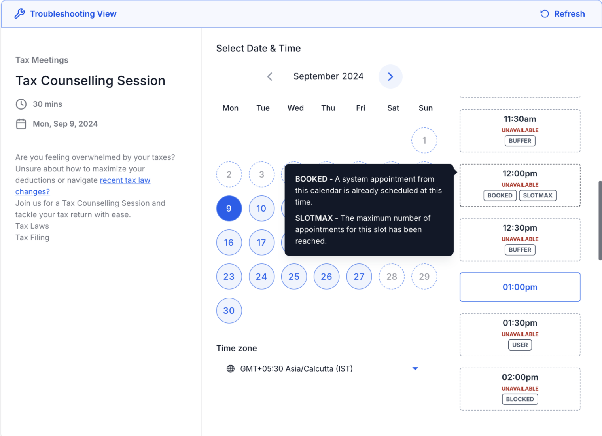Click the SLOTMAX tag on 12:00pm slot
602x436 pixels.
point(538,195)
